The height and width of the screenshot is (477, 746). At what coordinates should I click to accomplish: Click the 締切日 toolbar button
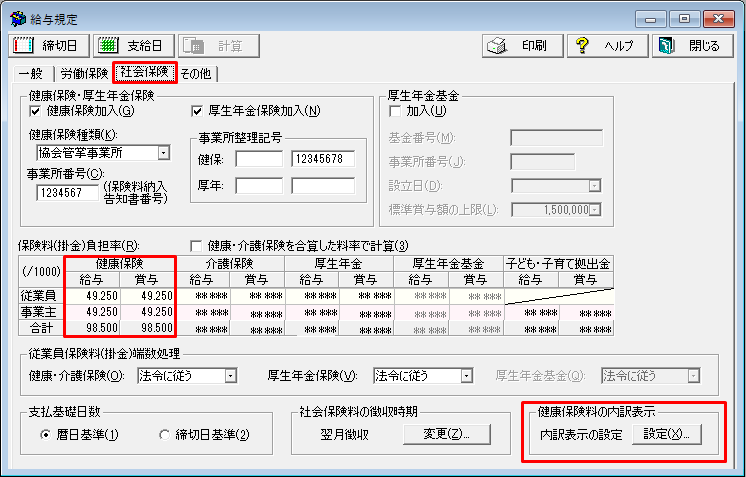pyautogui.click(x=48, y=46)
